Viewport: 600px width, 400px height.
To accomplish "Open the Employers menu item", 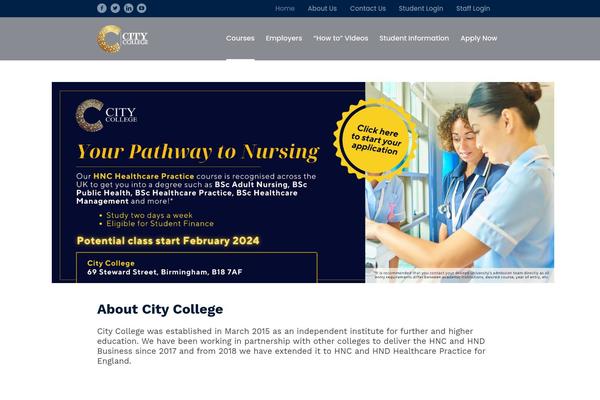I will tap(284, 38).
